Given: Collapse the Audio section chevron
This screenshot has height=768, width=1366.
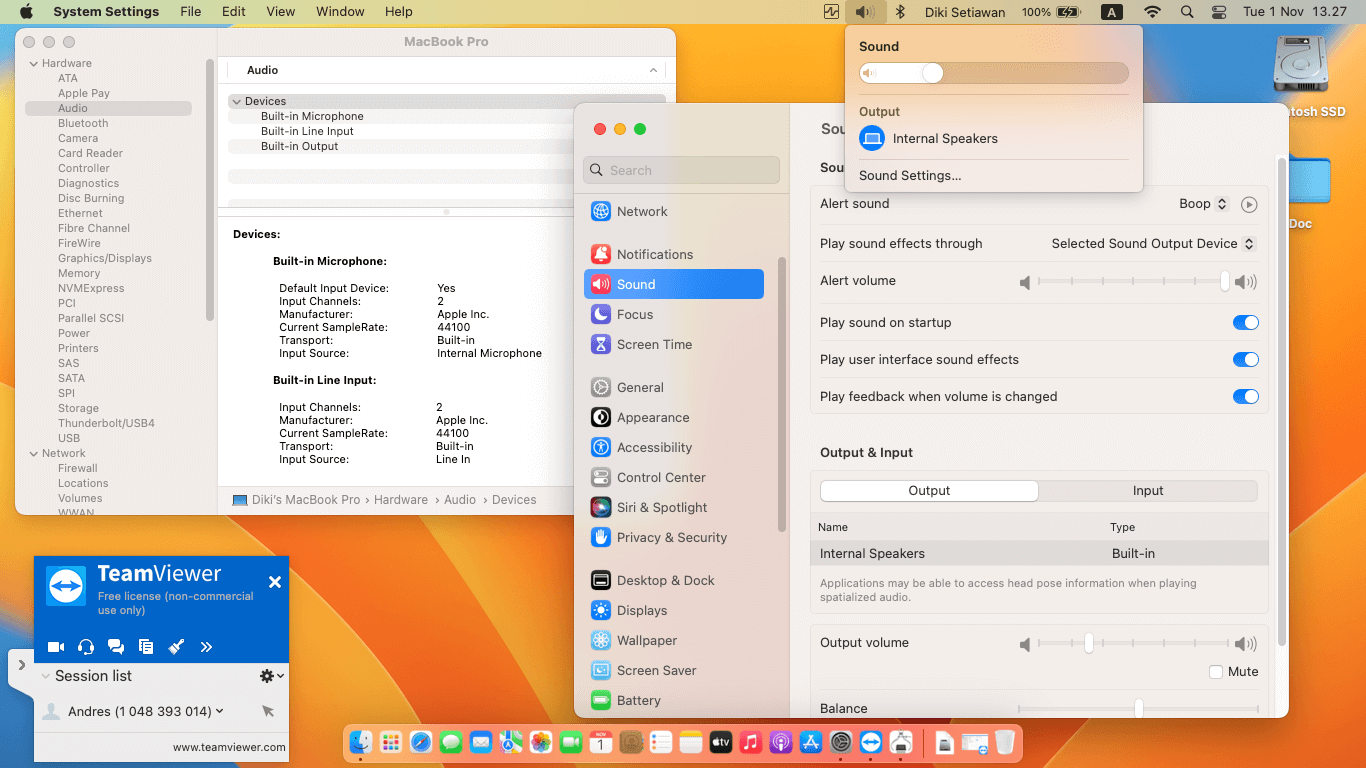Looking at the screenshot, I should (x=653, y=70).
